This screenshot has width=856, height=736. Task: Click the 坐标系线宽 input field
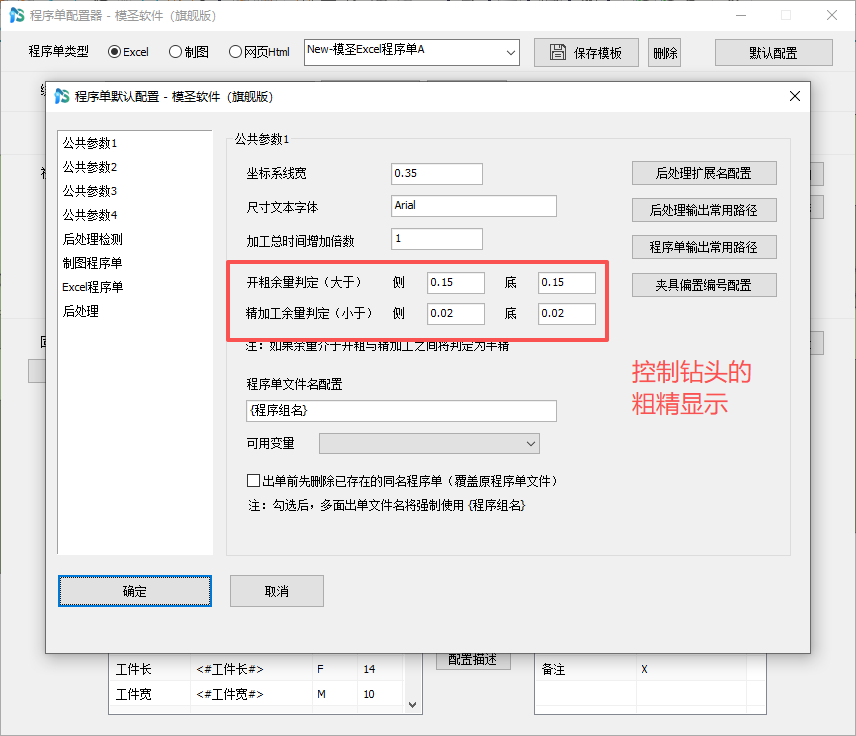(x=436, y=174)
